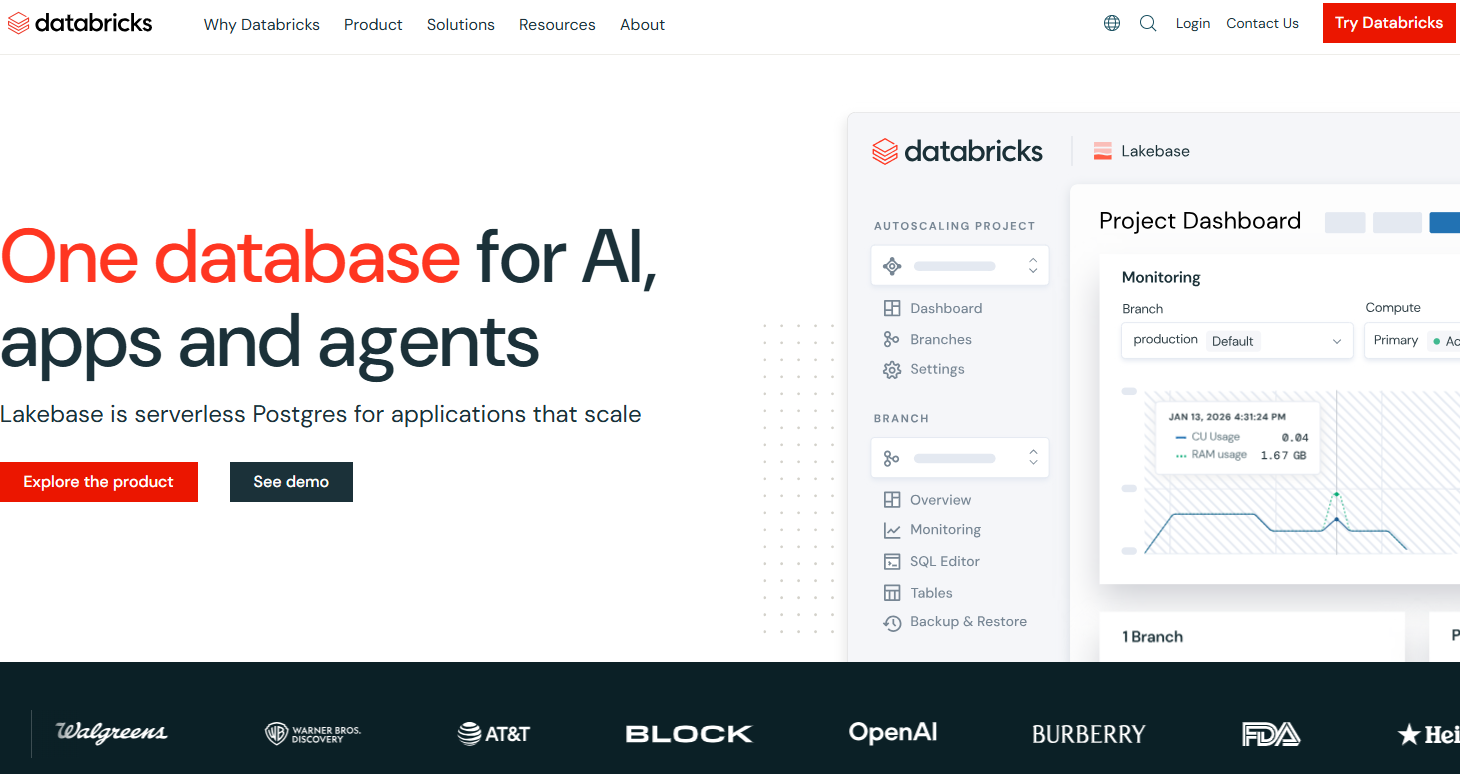The height and width of the screenshot is (774, 1460).
Task: Expand the Branch selector arrows
Action: (x=1033, y=458)
